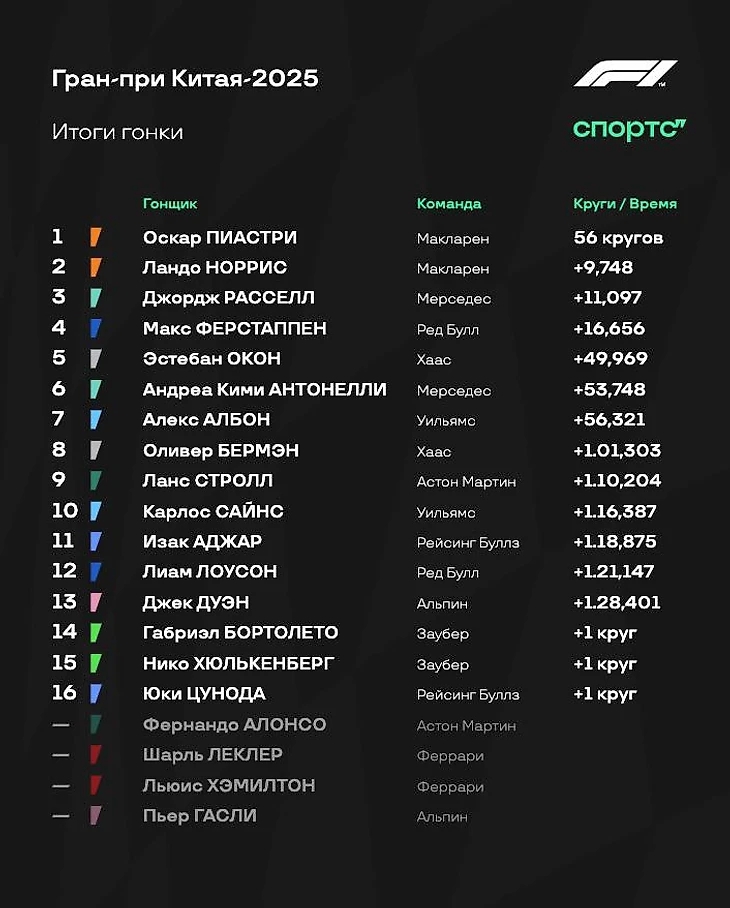Viewport: 730px width, 908px height.
Task: Click the Итоги гонки subtitle
Action: [x=118, y=132]
